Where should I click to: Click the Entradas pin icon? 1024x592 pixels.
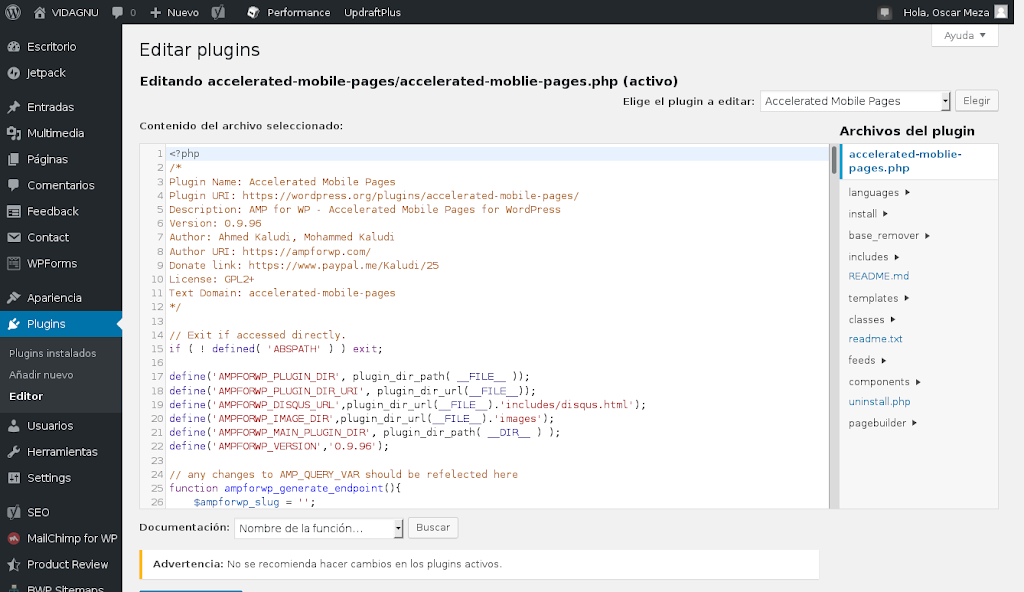pyautogui.click(x=14, y=107)
